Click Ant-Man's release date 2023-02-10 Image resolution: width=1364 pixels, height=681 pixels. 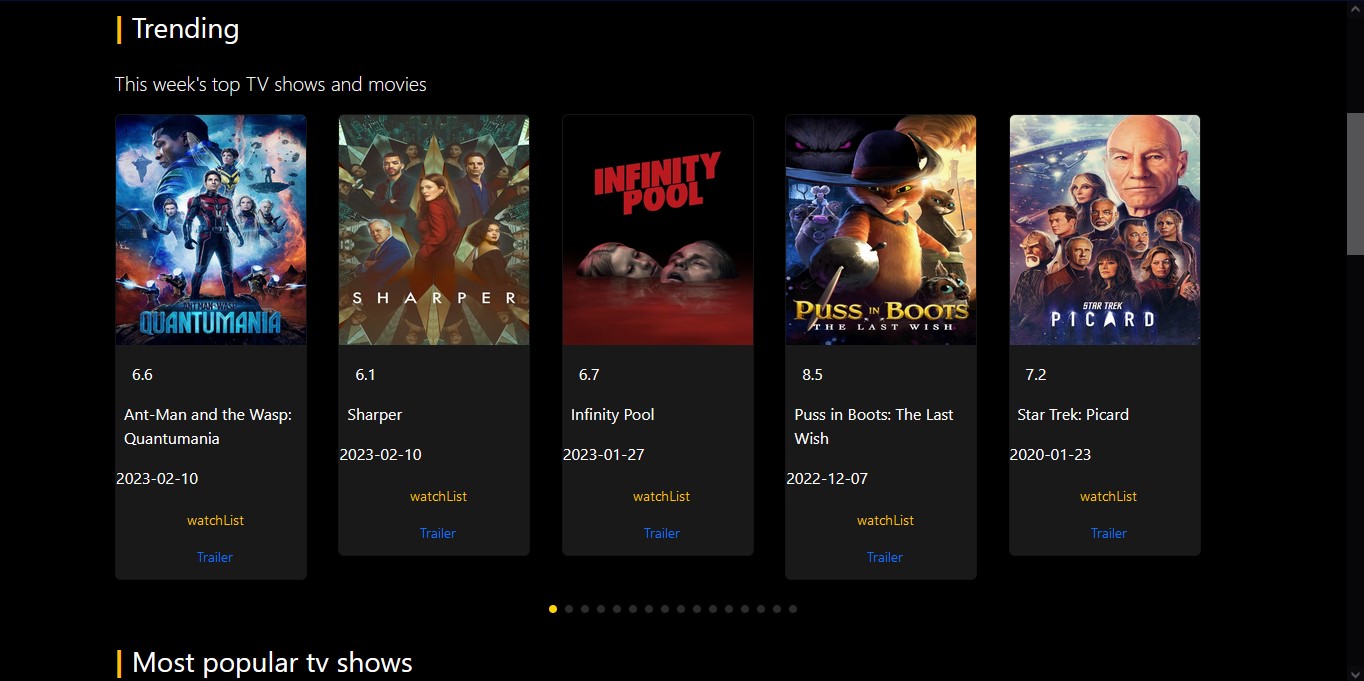pyautogui.click(x=157, y=478)
